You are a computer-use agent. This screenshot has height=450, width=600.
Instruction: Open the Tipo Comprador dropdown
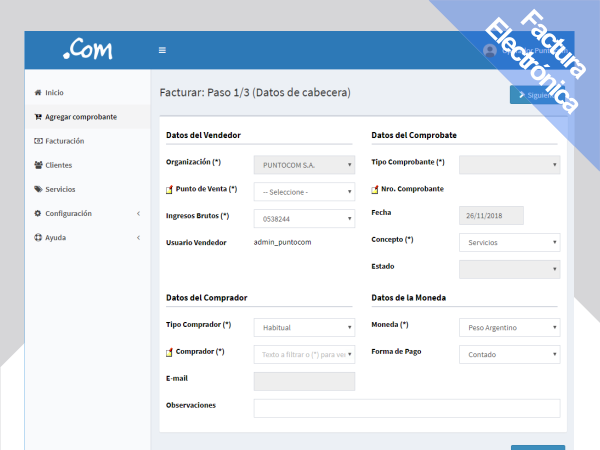point(304,327)
